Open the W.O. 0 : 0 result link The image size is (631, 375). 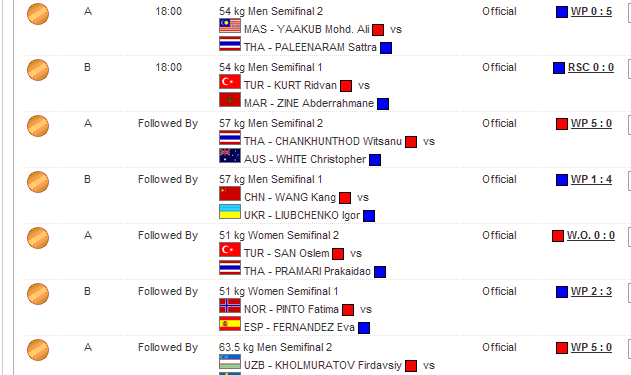point(591,235)
